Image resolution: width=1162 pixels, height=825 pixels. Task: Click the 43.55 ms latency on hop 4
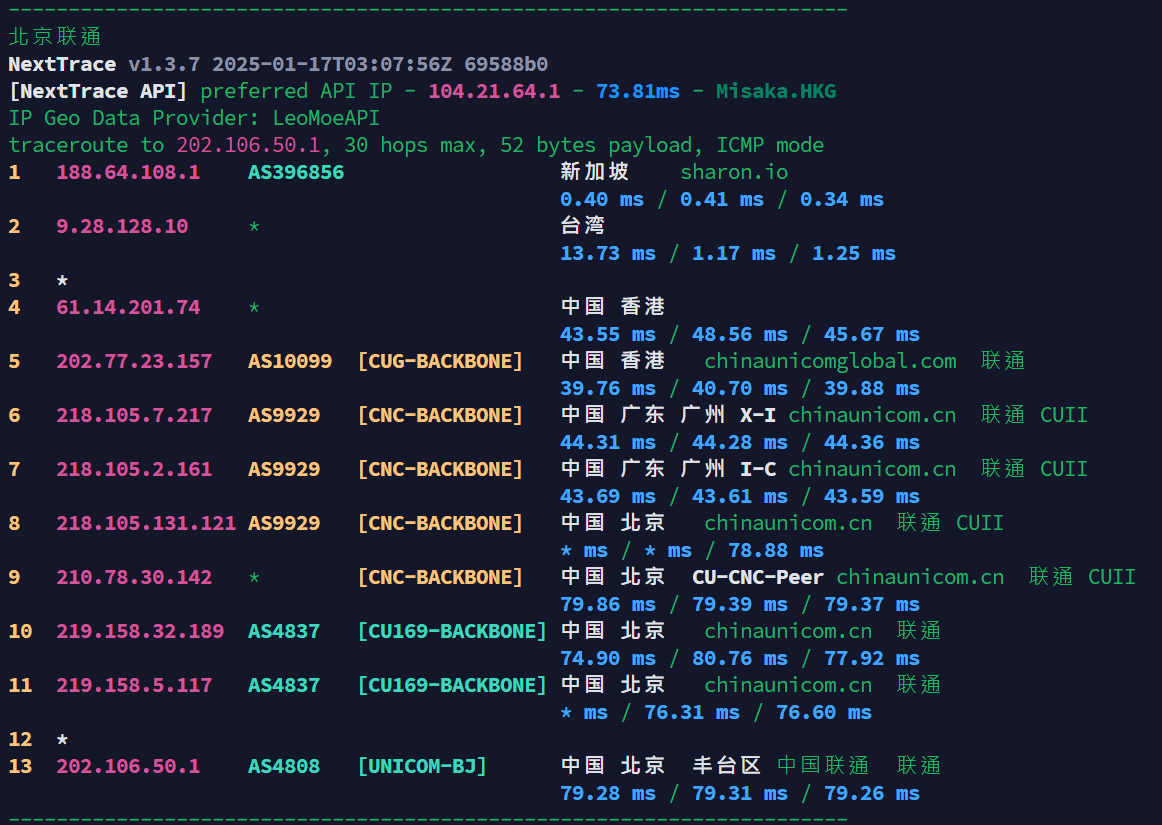pos(608,334)
